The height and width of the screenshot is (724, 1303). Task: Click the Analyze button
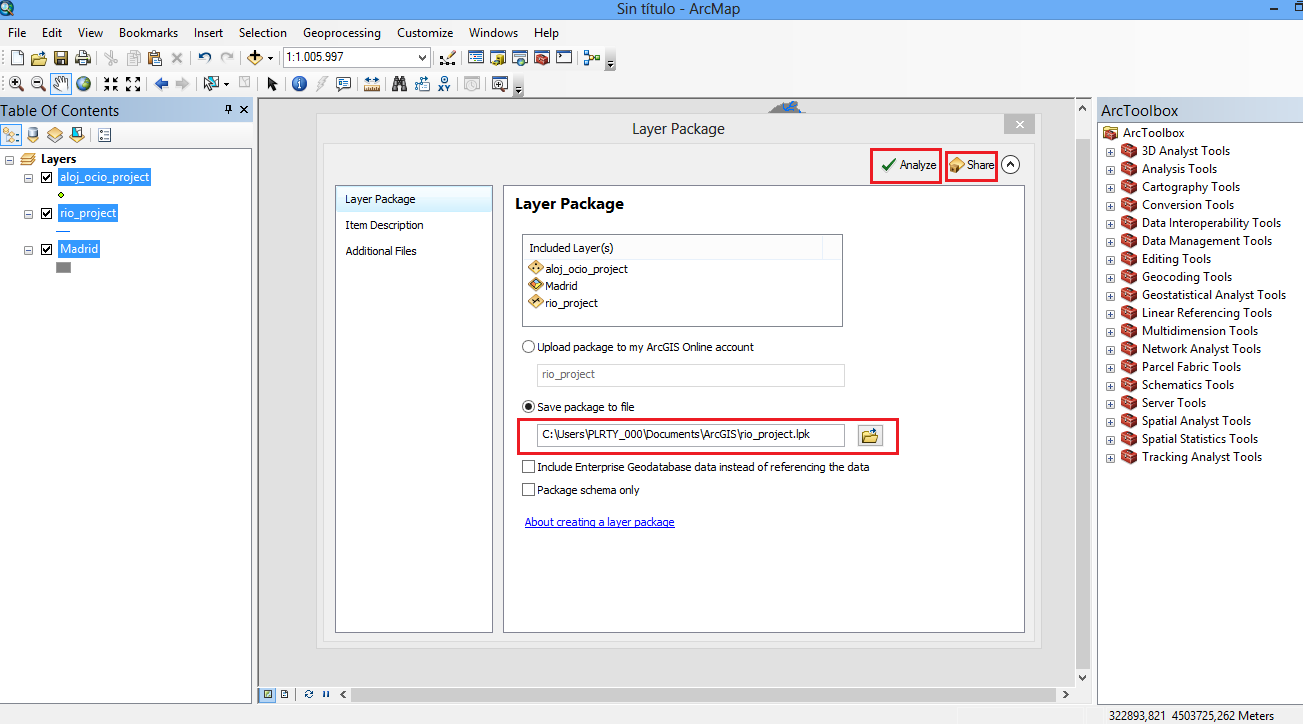[x=907, y=166]
